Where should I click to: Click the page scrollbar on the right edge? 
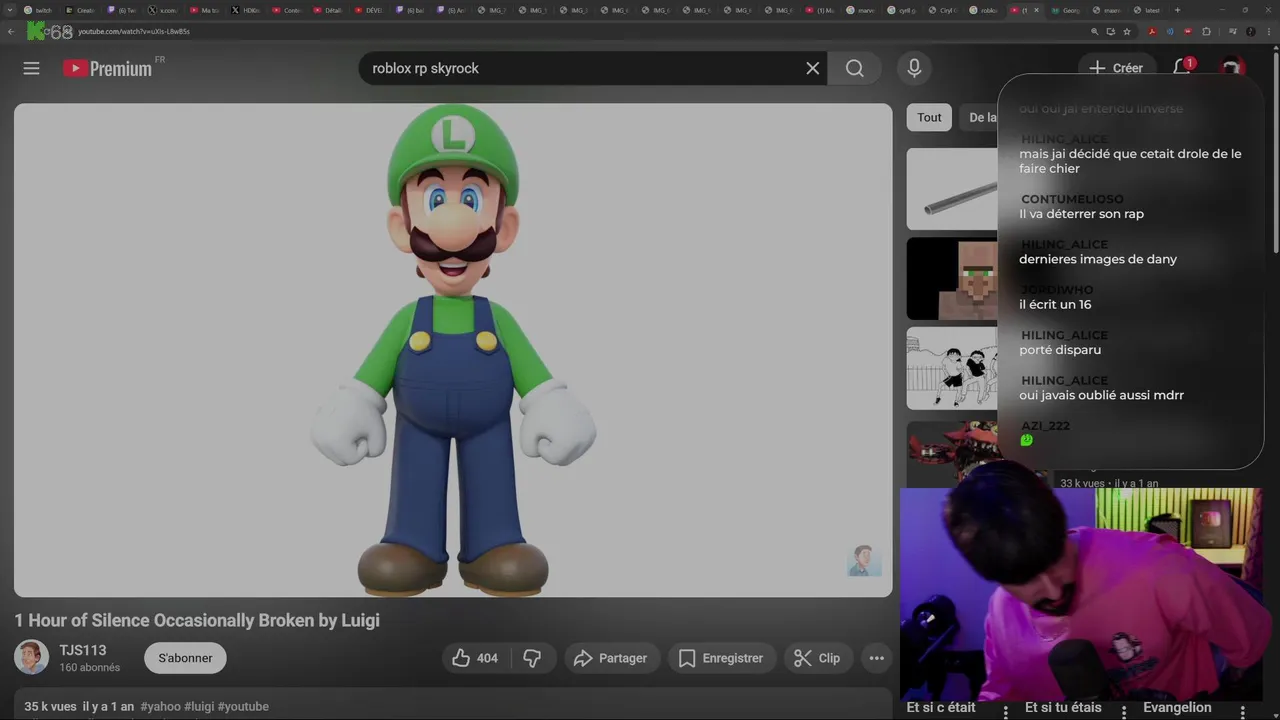1275,150
